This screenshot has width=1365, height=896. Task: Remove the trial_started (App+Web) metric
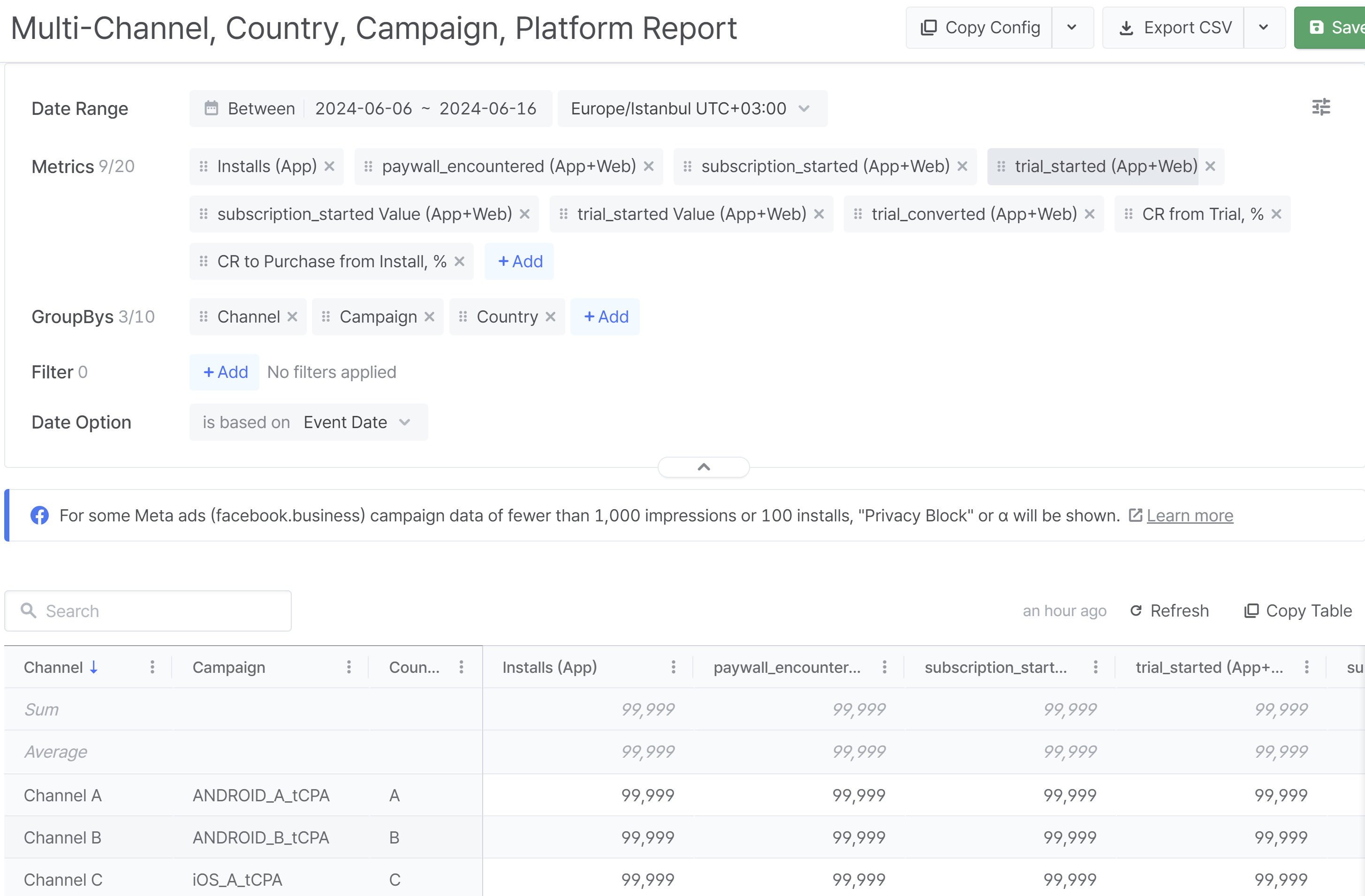pos(1210,166)
